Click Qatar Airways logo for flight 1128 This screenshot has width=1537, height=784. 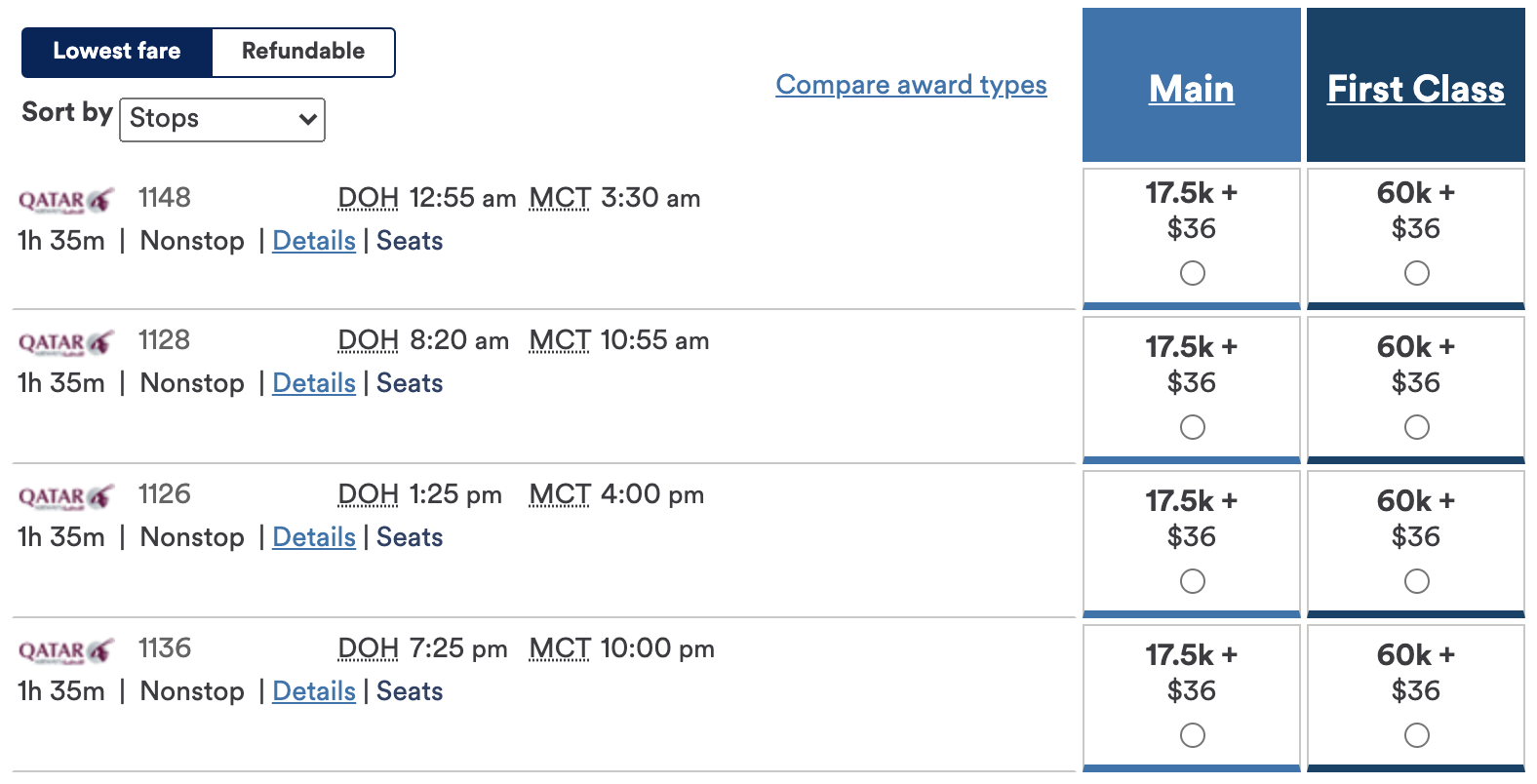point(65,343)
